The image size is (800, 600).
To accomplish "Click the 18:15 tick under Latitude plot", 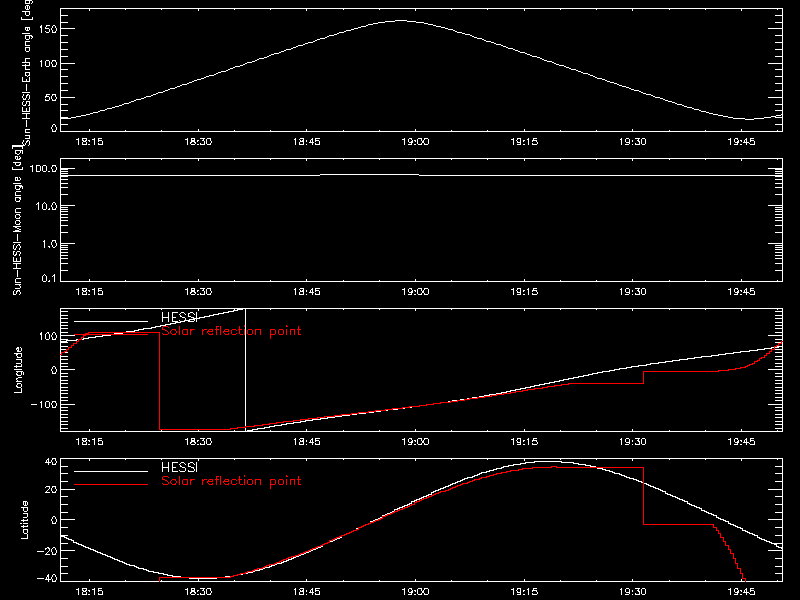I will (x=89, y=592).
